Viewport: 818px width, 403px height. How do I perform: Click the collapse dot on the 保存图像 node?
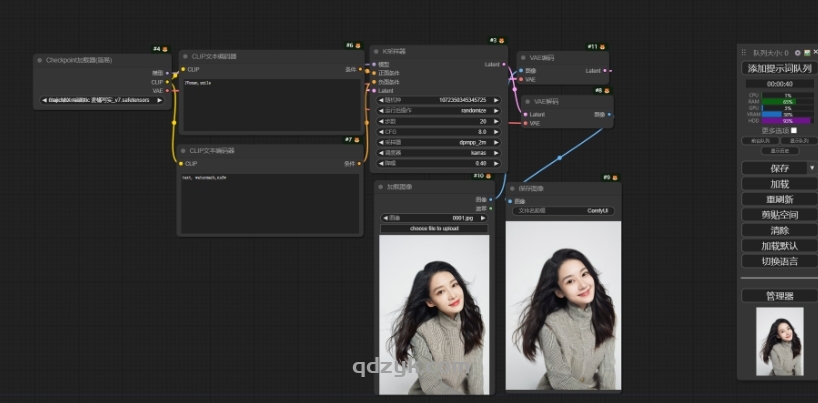click(513, 188)
